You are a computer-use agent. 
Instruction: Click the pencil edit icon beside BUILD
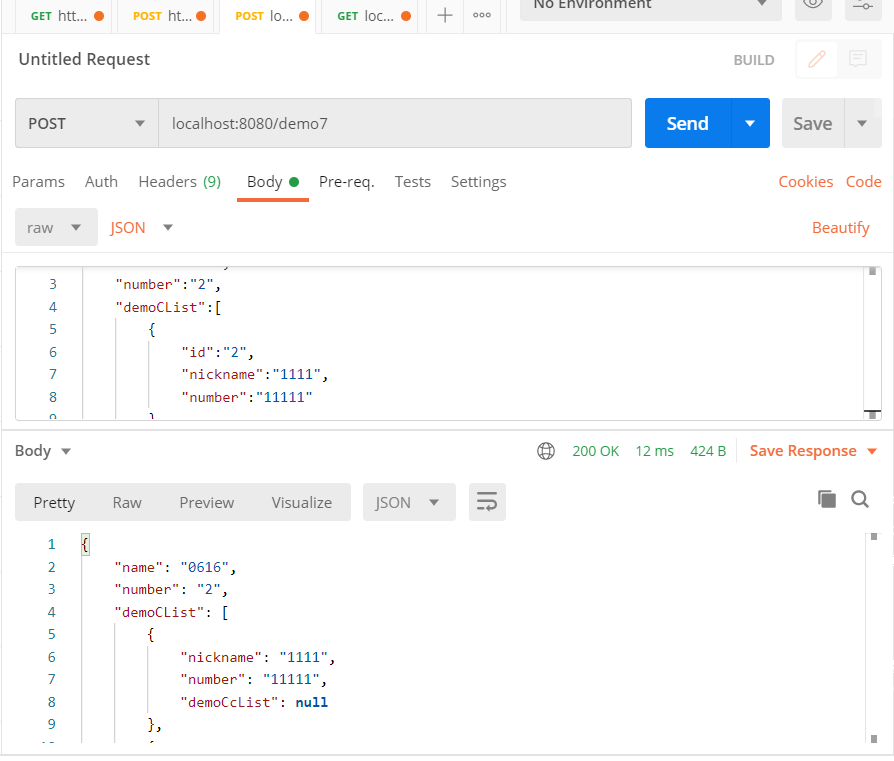click(x=816, y=59)
